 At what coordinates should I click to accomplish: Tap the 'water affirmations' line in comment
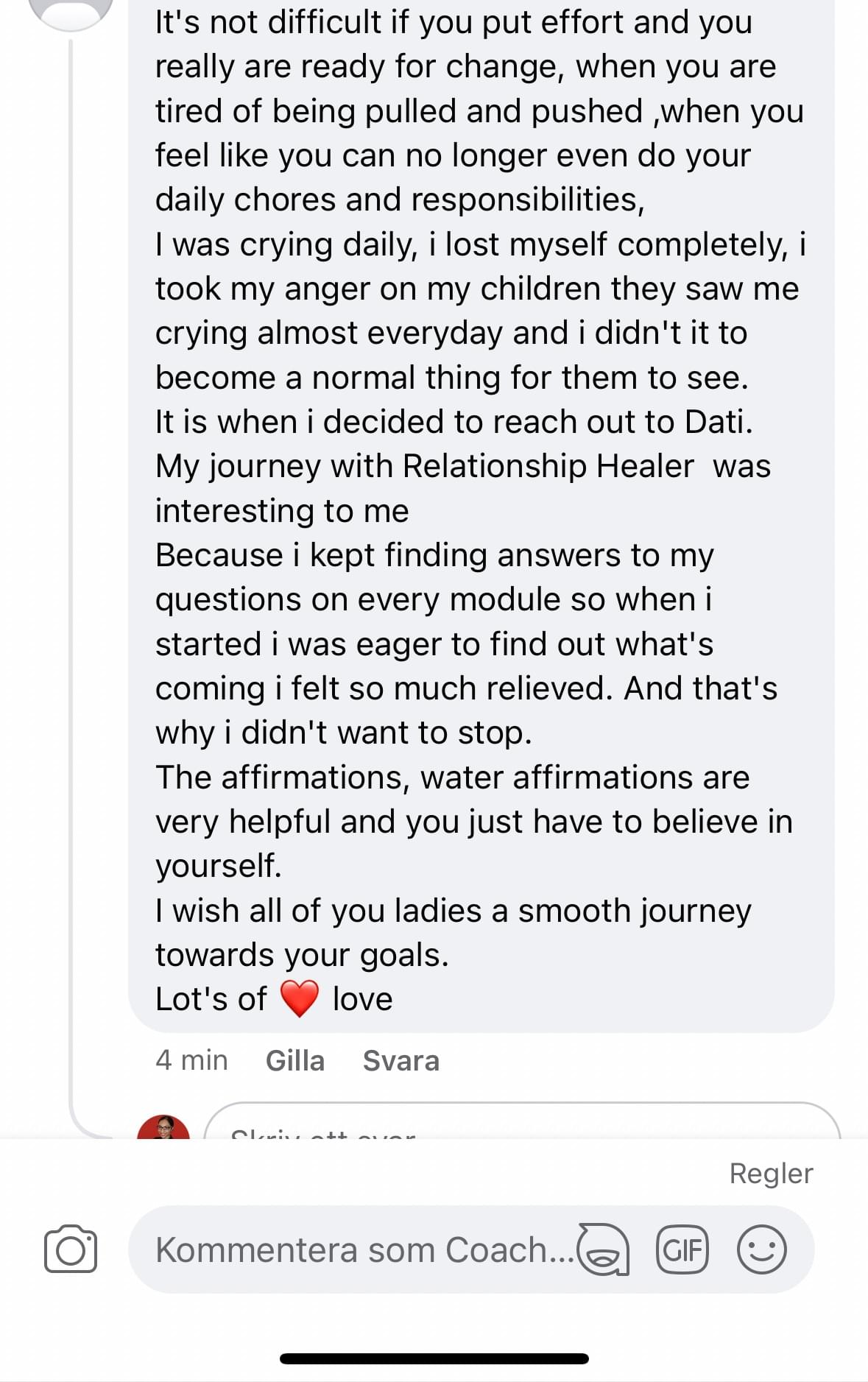452,778
